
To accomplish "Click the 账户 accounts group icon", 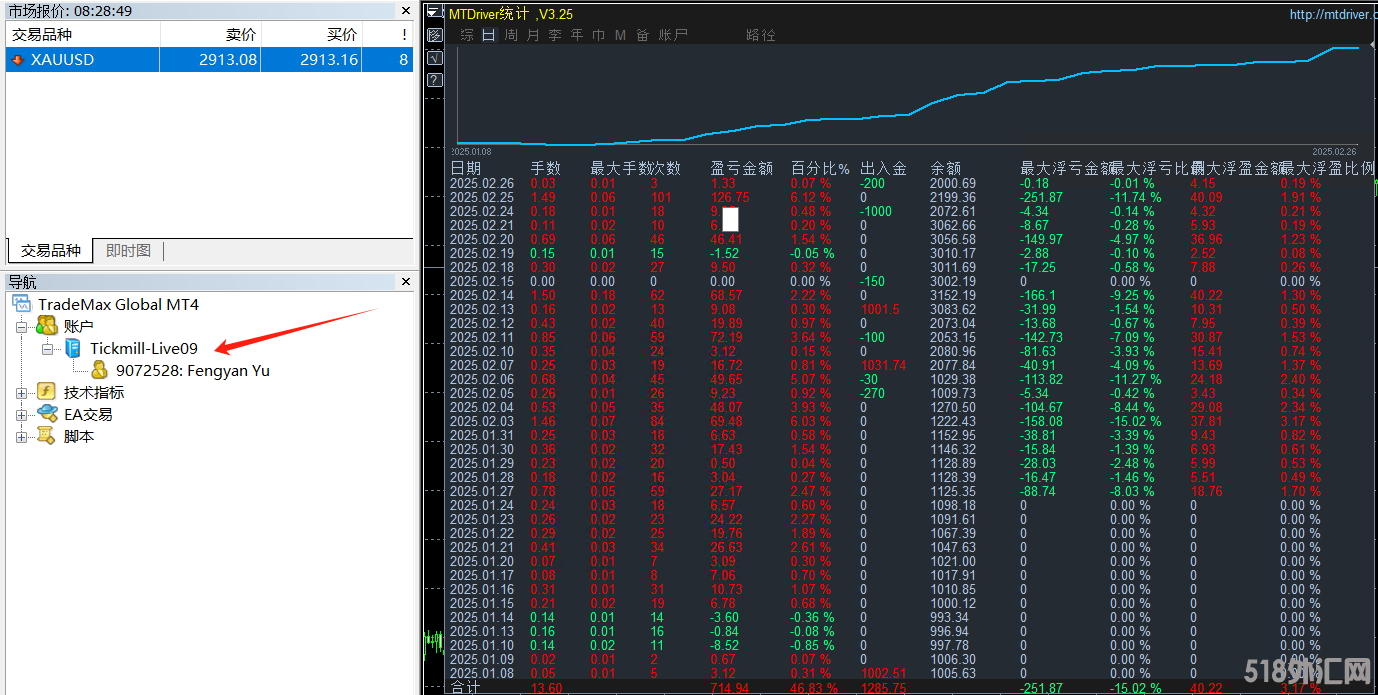I will point(46,326).
